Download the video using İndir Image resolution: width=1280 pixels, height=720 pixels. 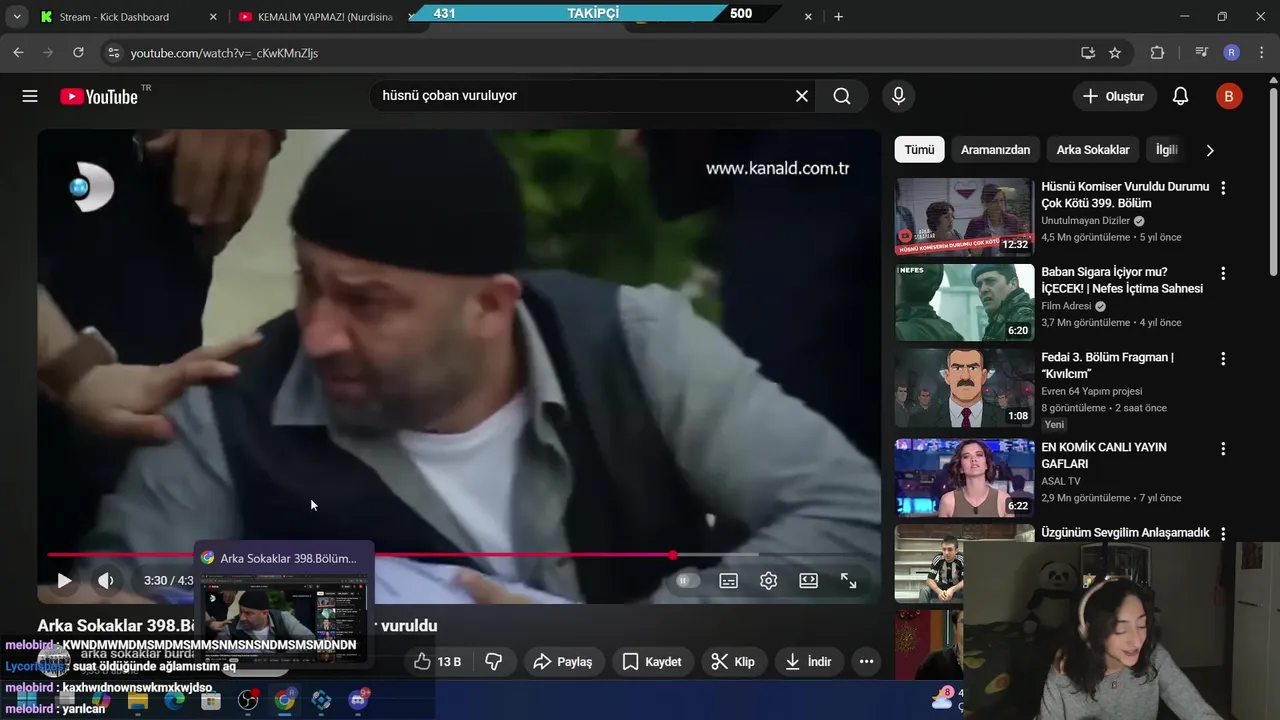pos(809,662)
